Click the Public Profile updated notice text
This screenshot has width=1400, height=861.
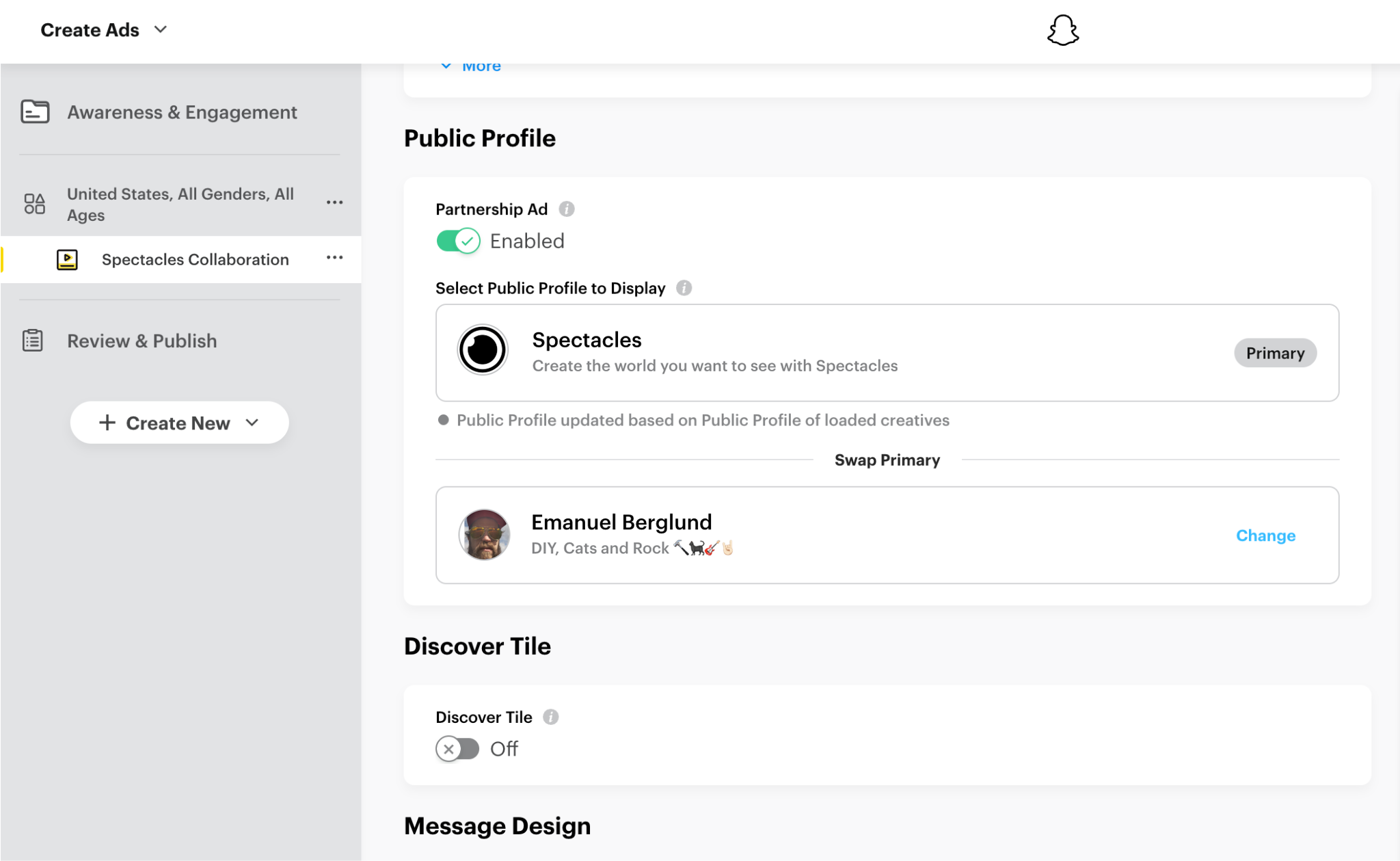pos(703,420)
